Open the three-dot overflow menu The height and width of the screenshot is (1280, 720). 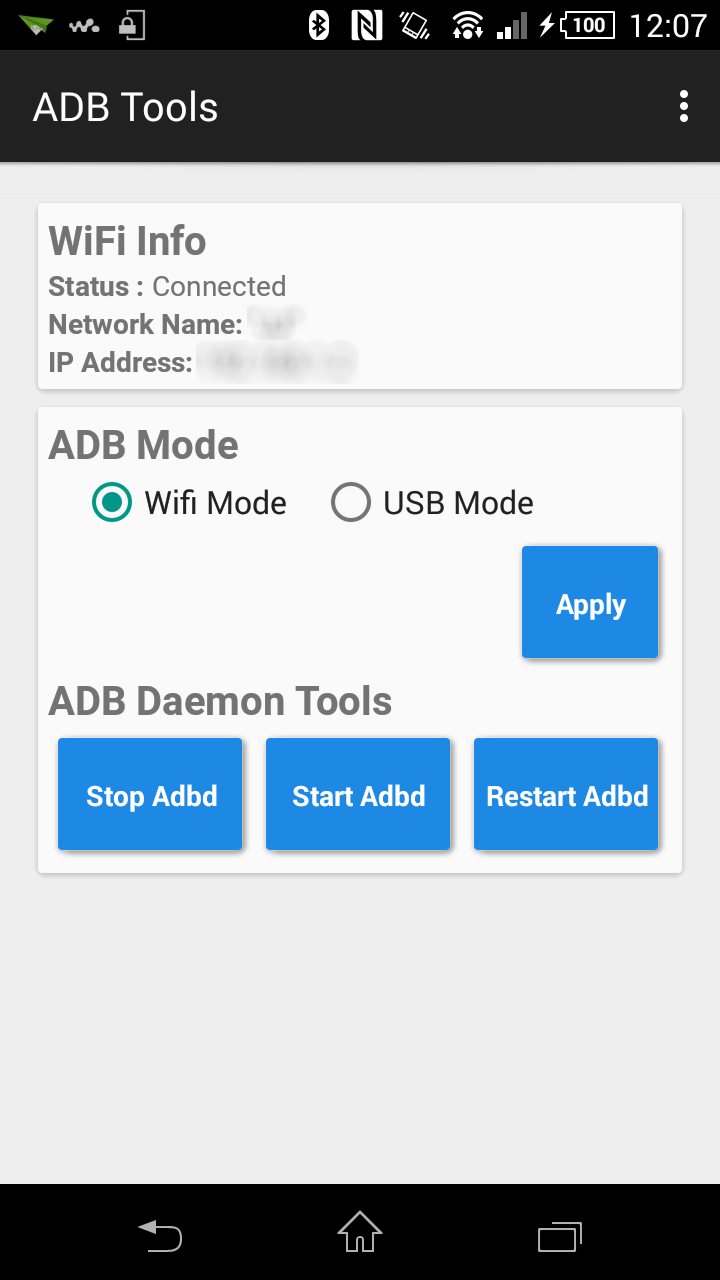click(x=684, y=106)
